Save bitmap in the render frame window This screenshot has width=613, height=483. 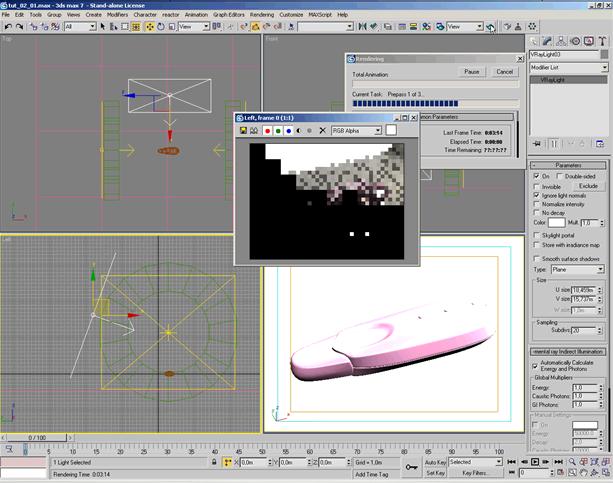pyautogui.click(x=243, y=131)
